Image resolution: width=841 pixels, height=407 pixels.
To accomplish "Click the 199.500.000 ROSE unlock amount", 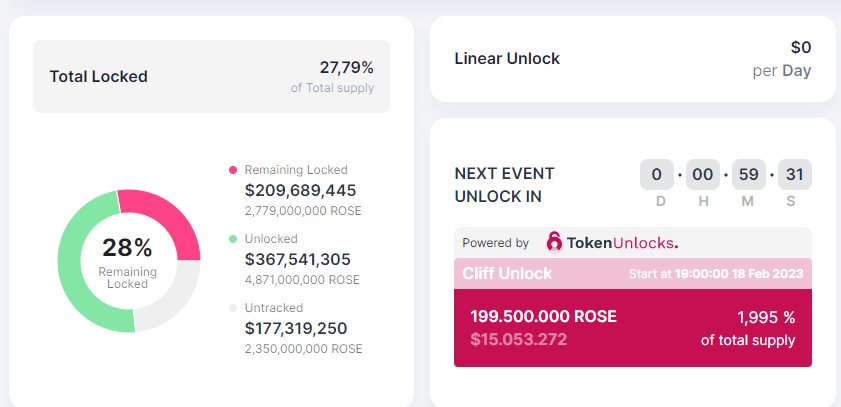I will pyautogui.click(x=543, y=316).
